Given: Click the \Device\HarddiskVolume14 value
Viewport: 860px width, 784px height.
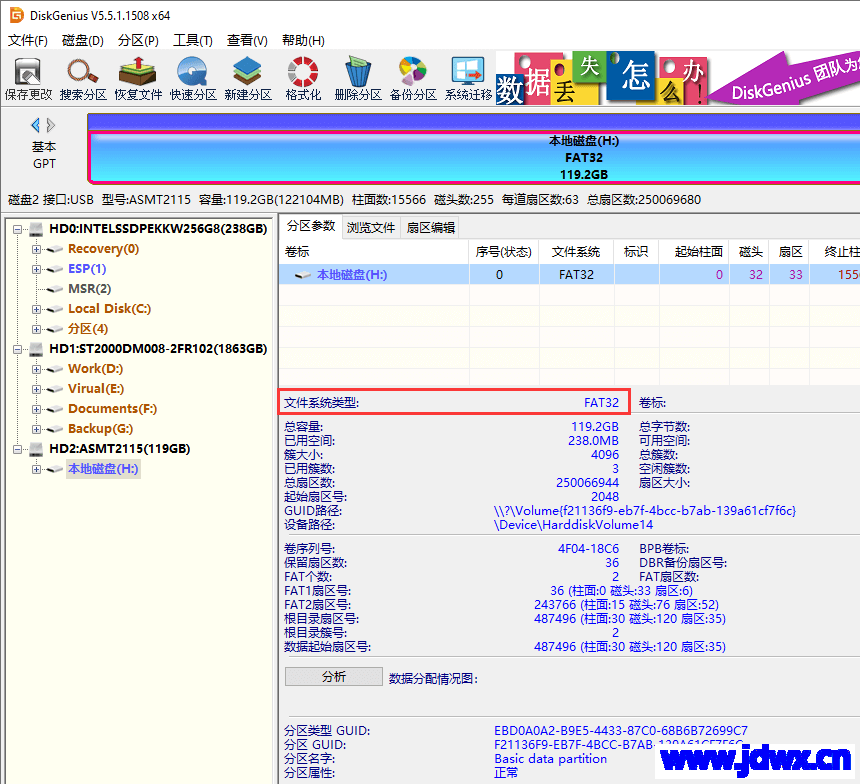Looking at the screenshot, I should (x=573, y=525).
